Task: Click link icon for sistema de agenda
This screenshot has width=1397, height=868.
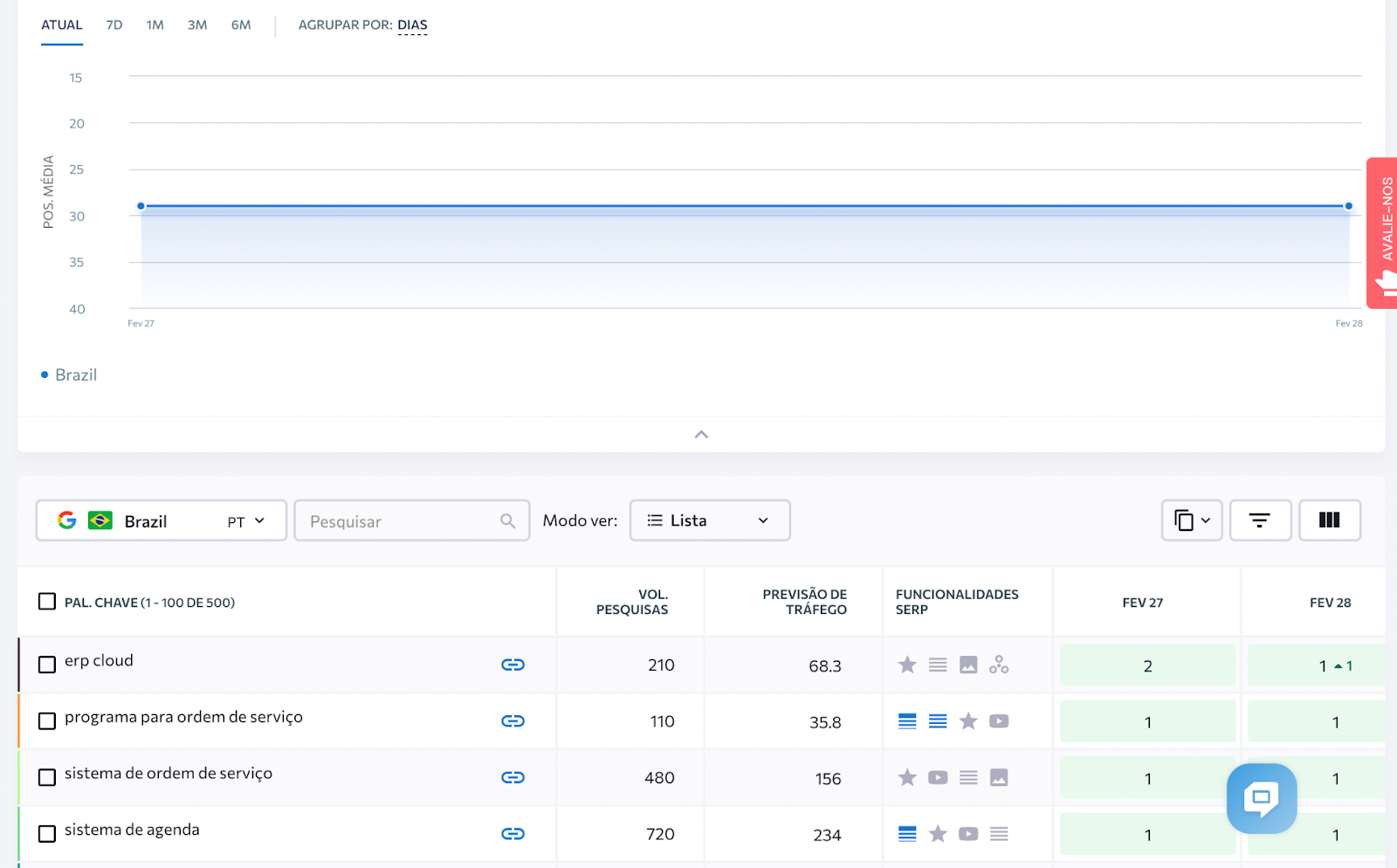Action: pyautogui.click(x=513, y=834)
